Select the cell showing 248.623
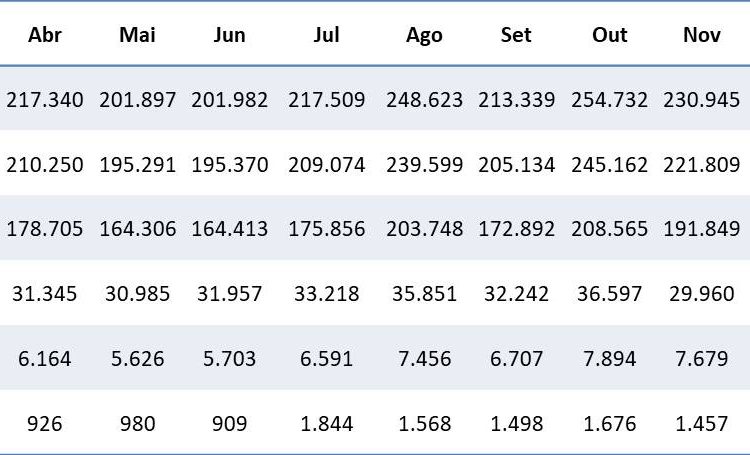 point(424,100)
